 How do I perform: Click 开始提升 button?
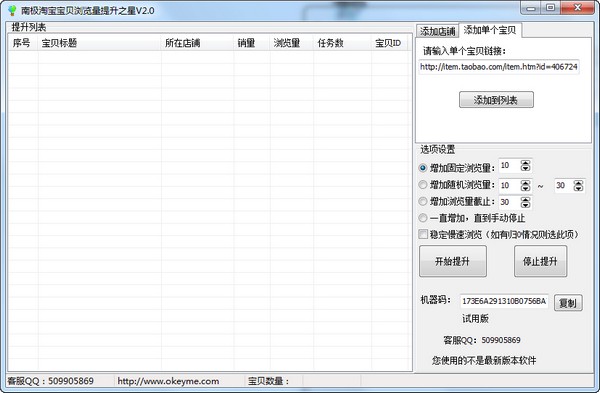tap(453, 261)
